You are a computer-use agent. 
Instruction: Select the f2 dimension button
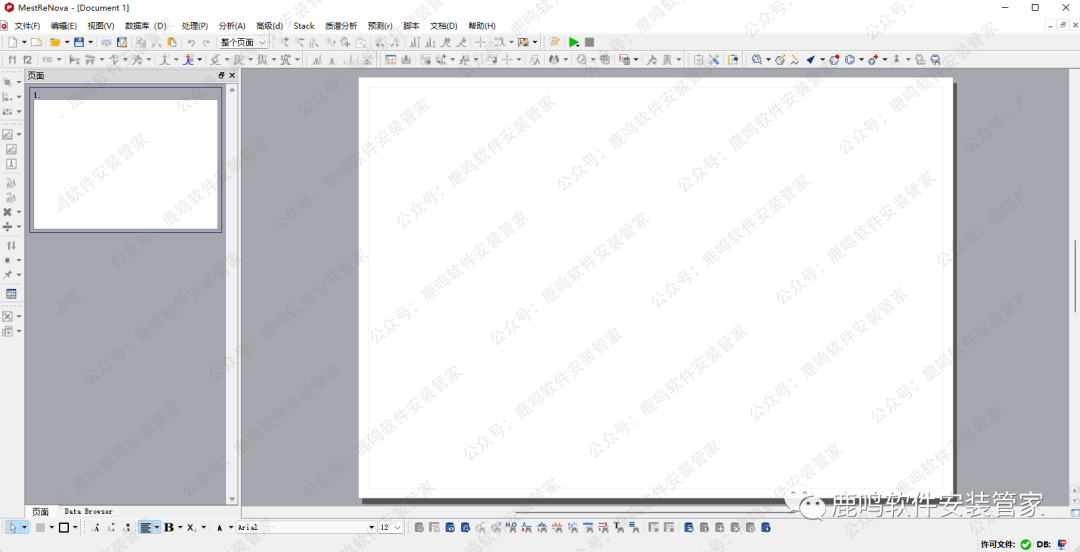(x=28, y=60)
